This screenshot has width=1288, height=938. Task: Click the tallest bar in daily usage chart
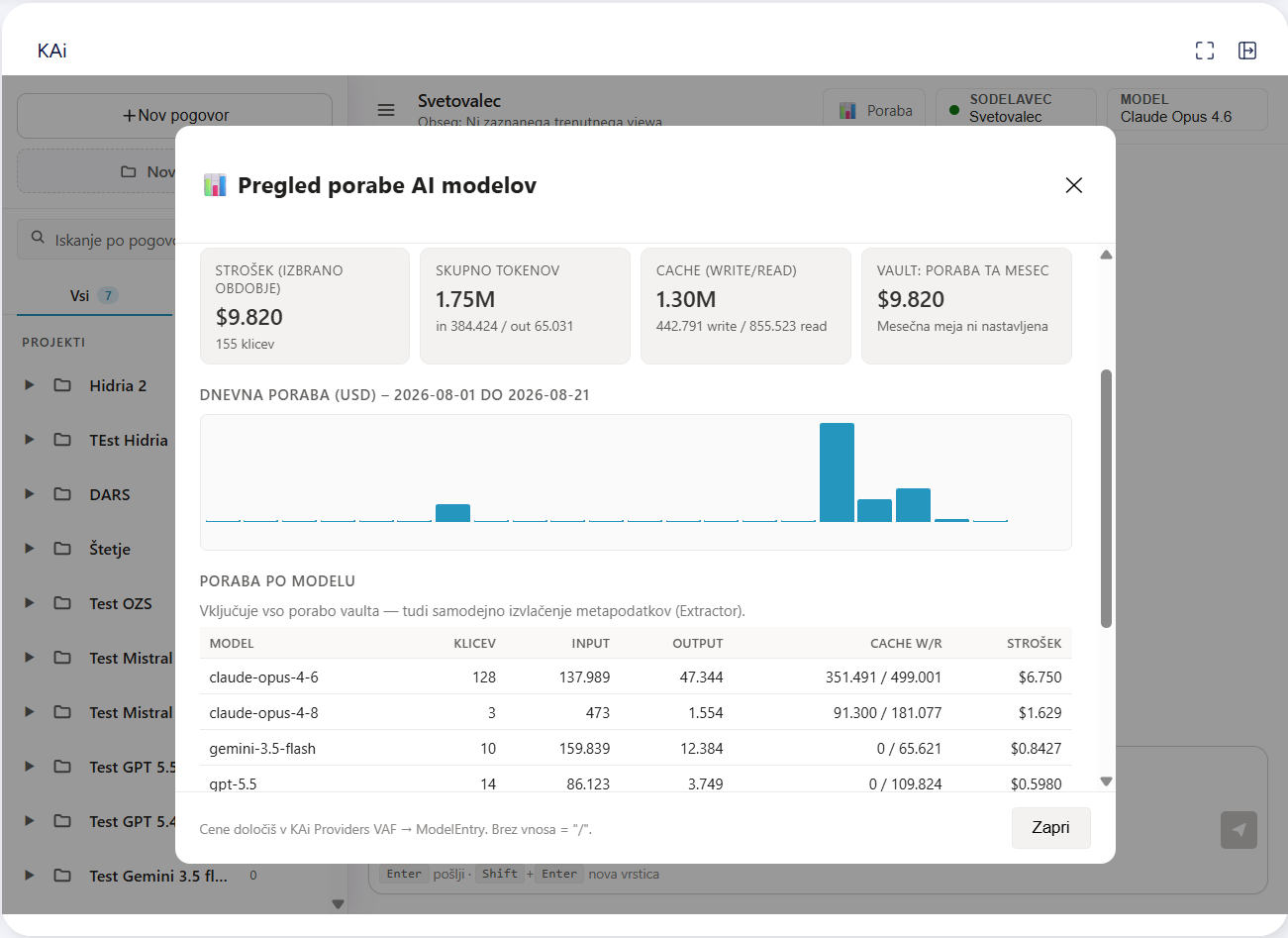(x=837, y=472)
